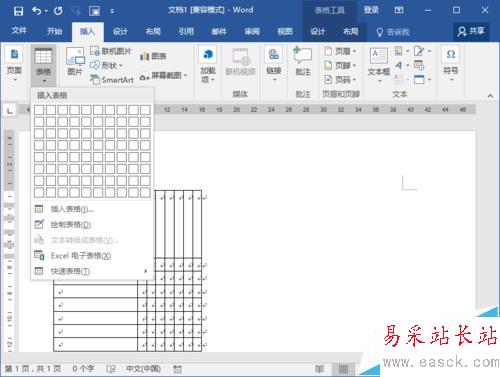Screen dimensions: 500x377
Task: Insert a SmartArt graphic
Action: [x=112, y=80]
